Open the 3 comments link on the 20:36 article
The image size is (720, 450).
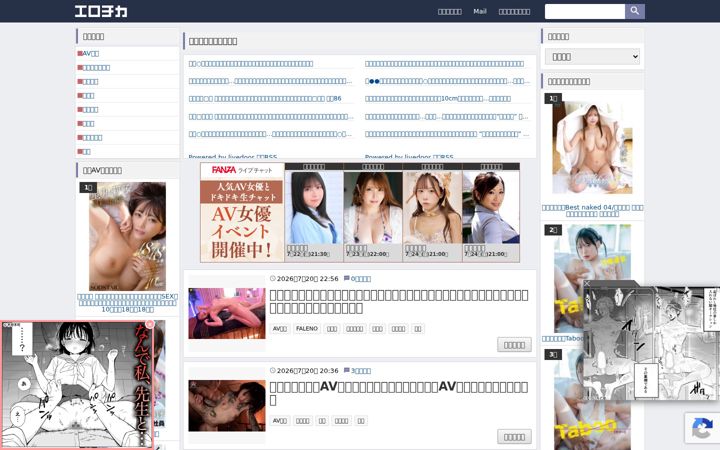click(x=361, y=371)
